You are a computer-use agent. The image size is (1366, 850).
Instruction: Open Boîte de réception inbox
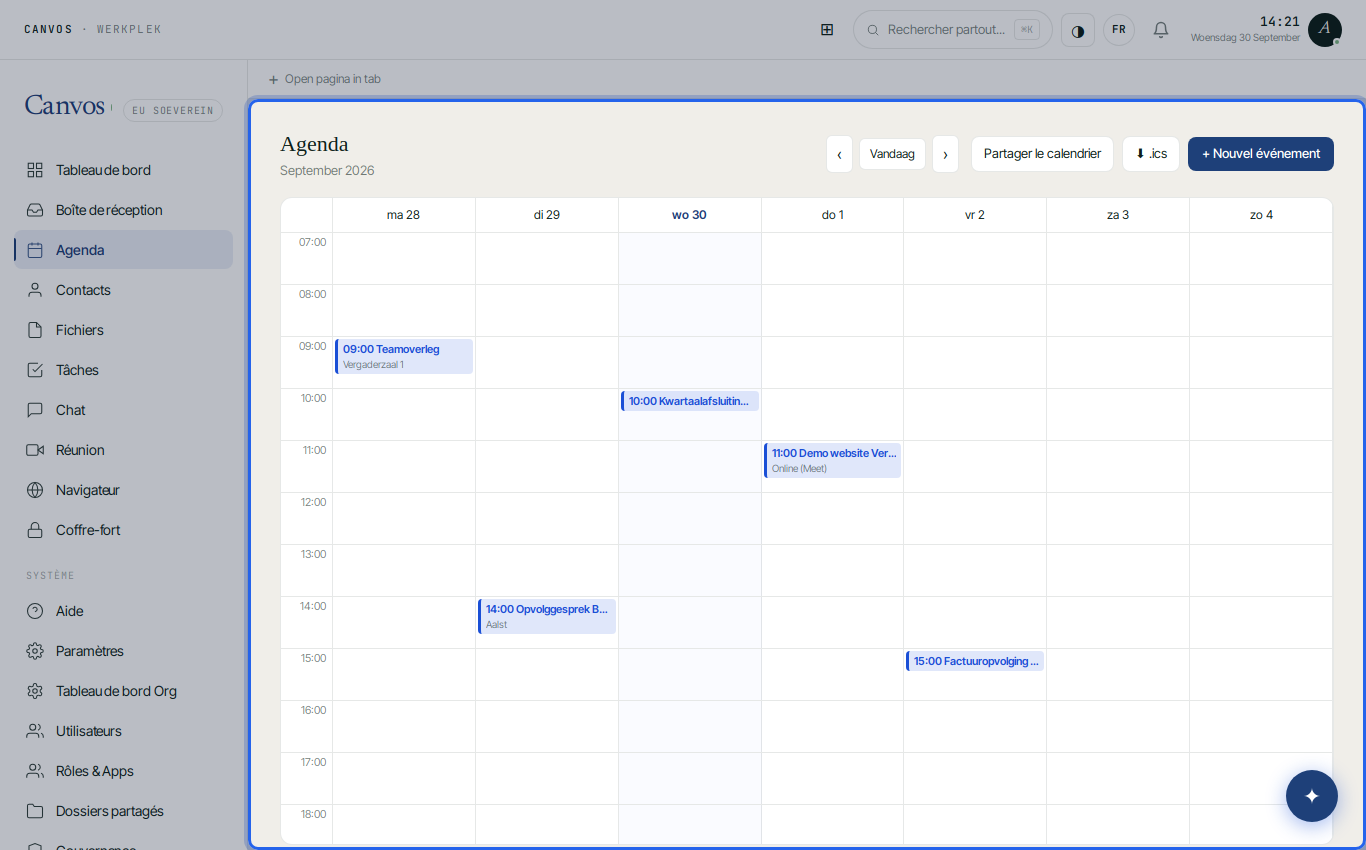pyautogui.click(x=123, y=210)
